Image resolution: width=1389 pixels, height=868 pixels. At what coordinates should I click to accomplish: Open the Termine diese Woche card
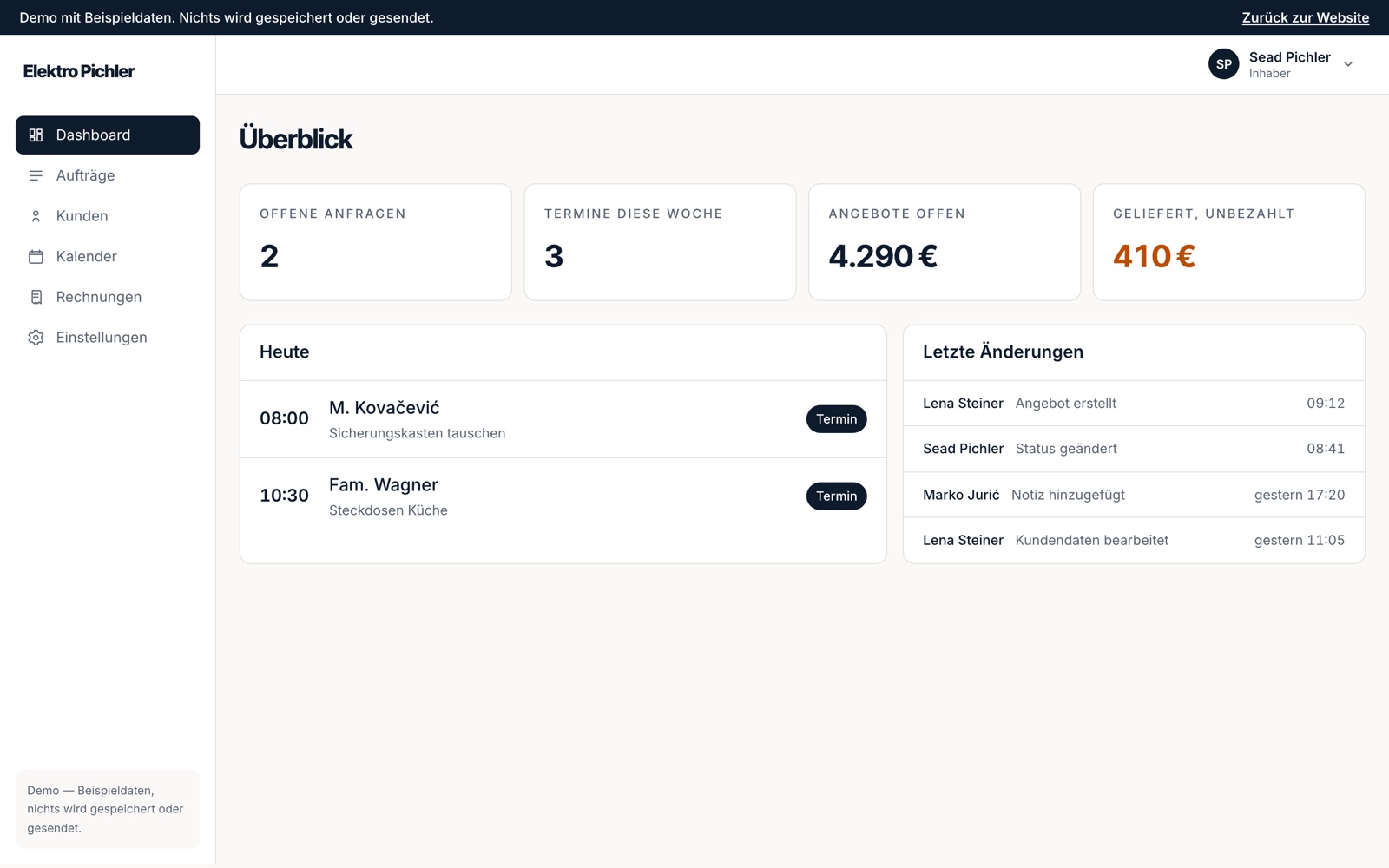[x=660, y=242]
